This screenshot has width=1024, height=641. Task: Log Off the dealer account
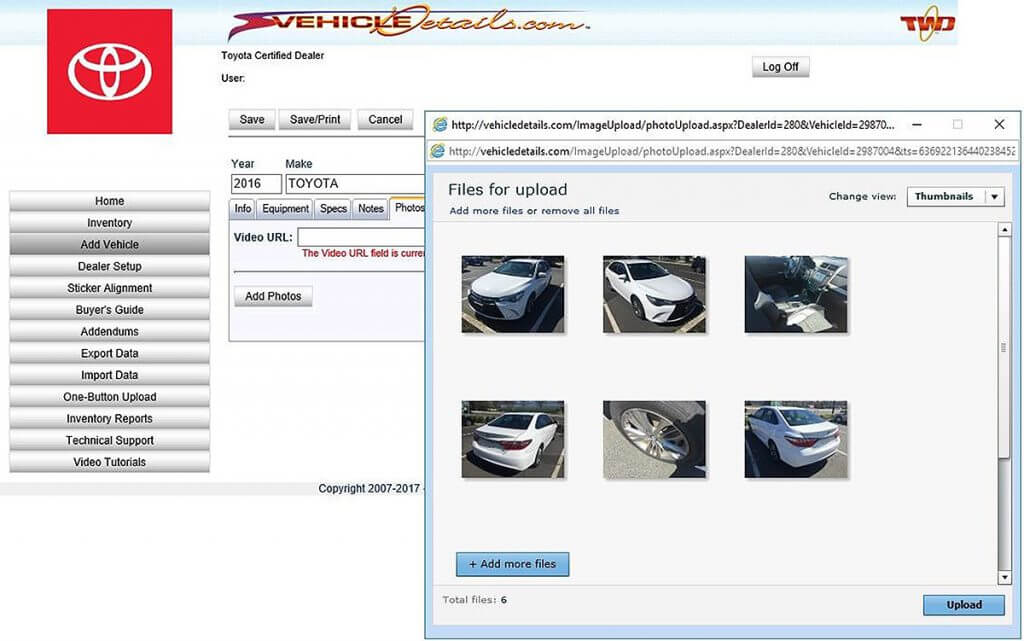[780, 66]
